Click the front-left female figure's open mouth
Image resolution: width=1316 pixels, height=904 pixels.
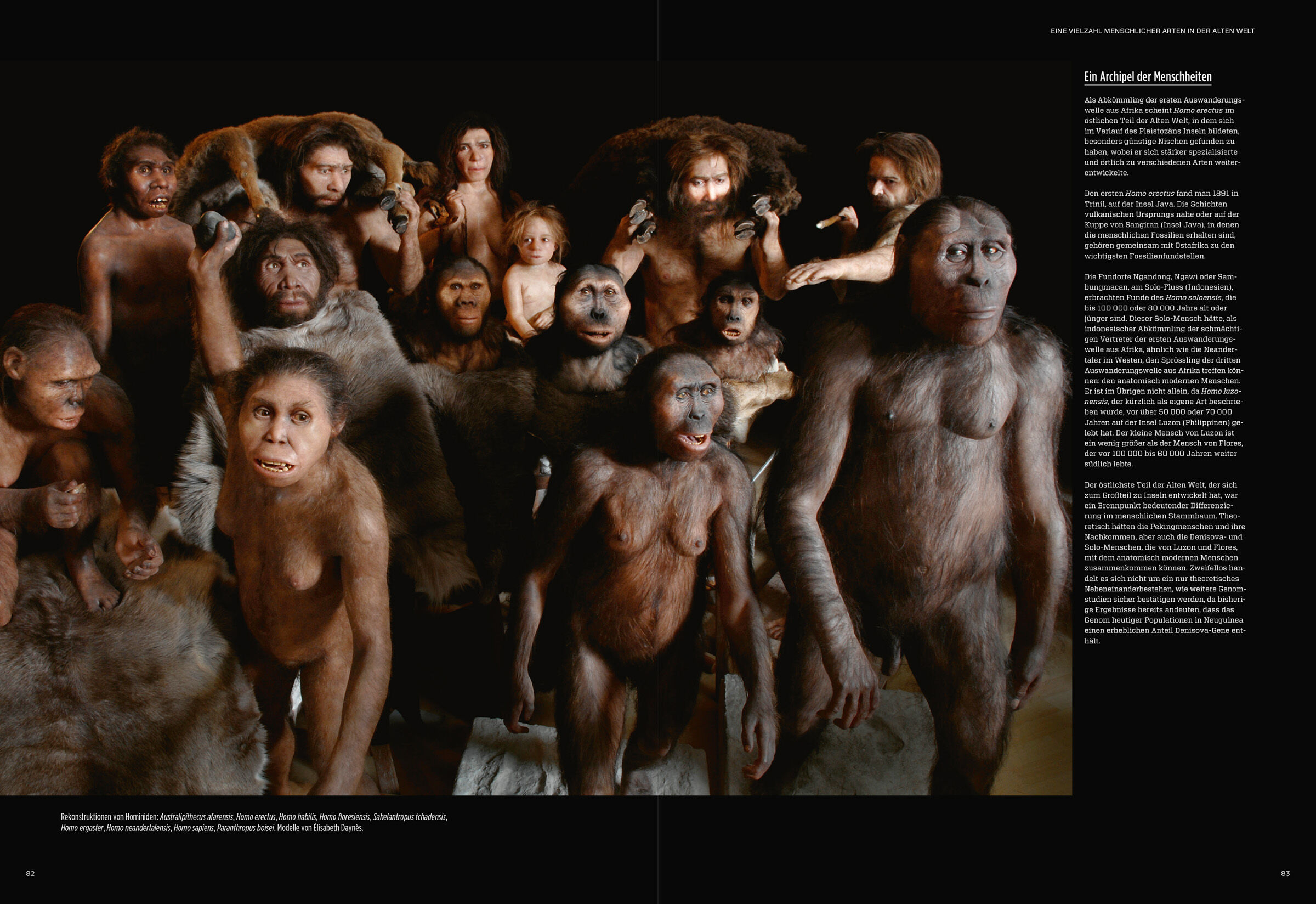276,466
